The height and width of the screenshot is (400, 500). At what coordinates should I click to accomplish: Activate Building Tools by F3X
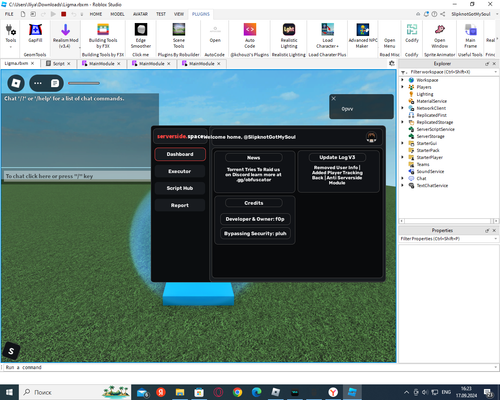coord(103,36)
